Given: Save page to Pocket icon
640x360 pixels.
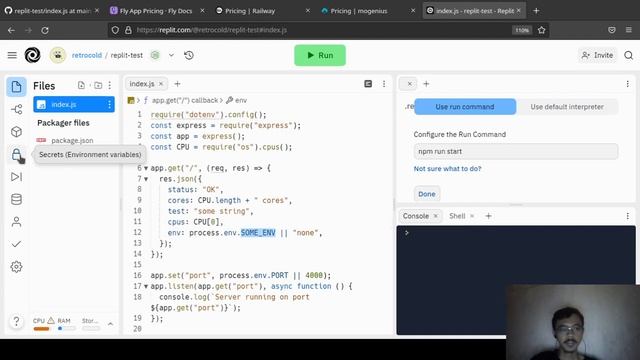Looking at the screenshot, I should coord(611,30).
